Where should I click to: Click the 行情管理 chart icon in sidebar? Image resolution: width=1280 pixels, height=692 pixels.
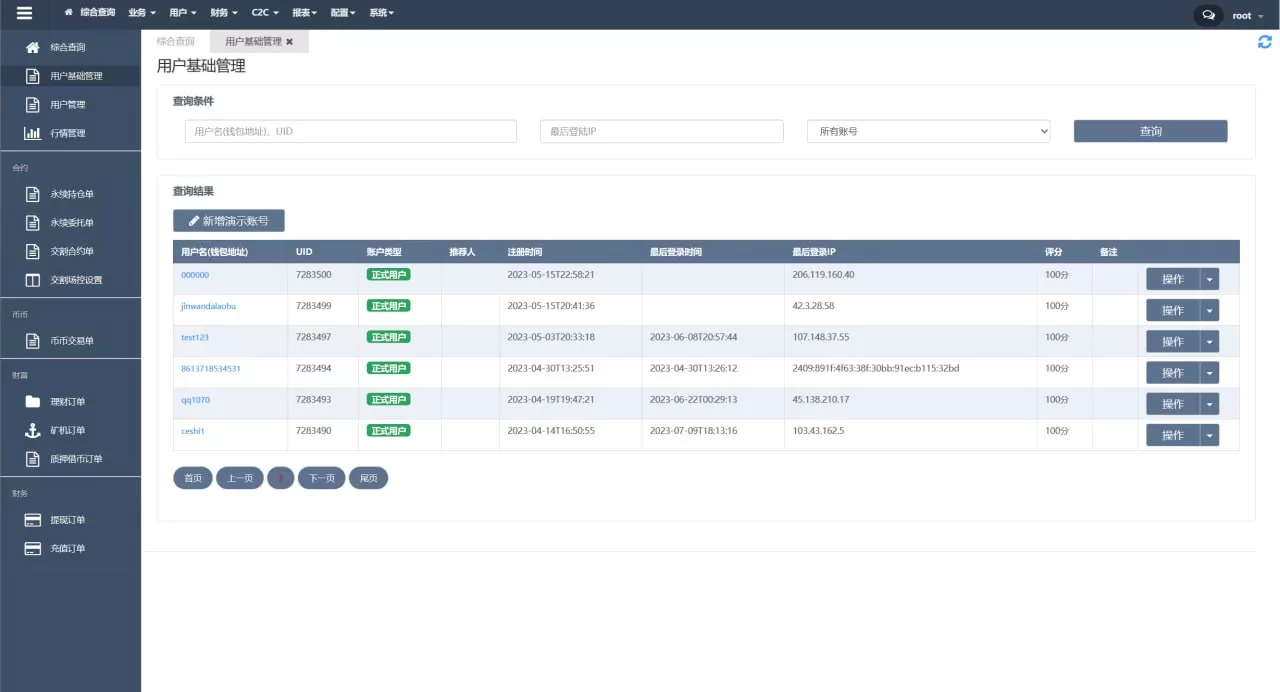[x=33, y=133]
